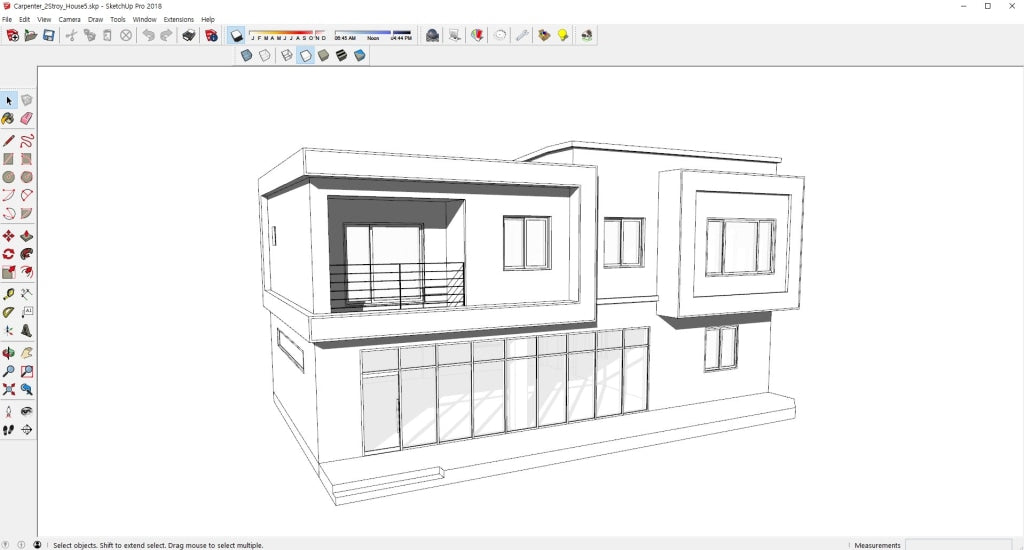Select the Arc tool
Screen dimensions: 1024x550
point(8,195)
